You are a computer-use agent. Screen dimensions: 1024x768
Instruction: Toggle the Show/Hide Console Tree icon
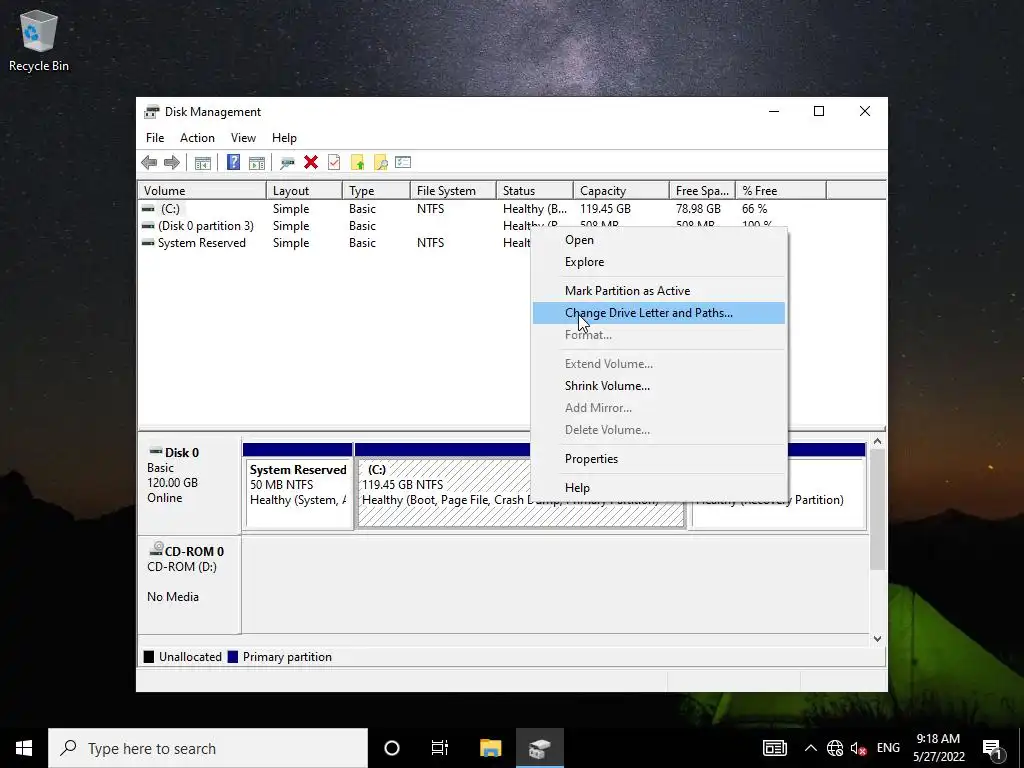(203, 163)
